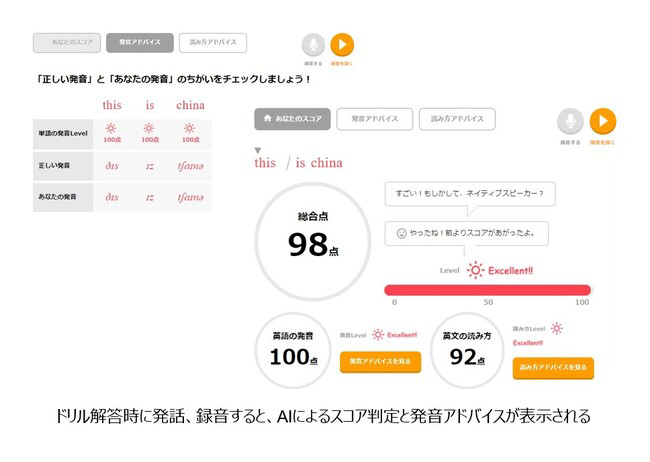Switch to 発音アドバイス tab in the score panel
This screenshot has height=462, width=650.
tap(374, 119)
